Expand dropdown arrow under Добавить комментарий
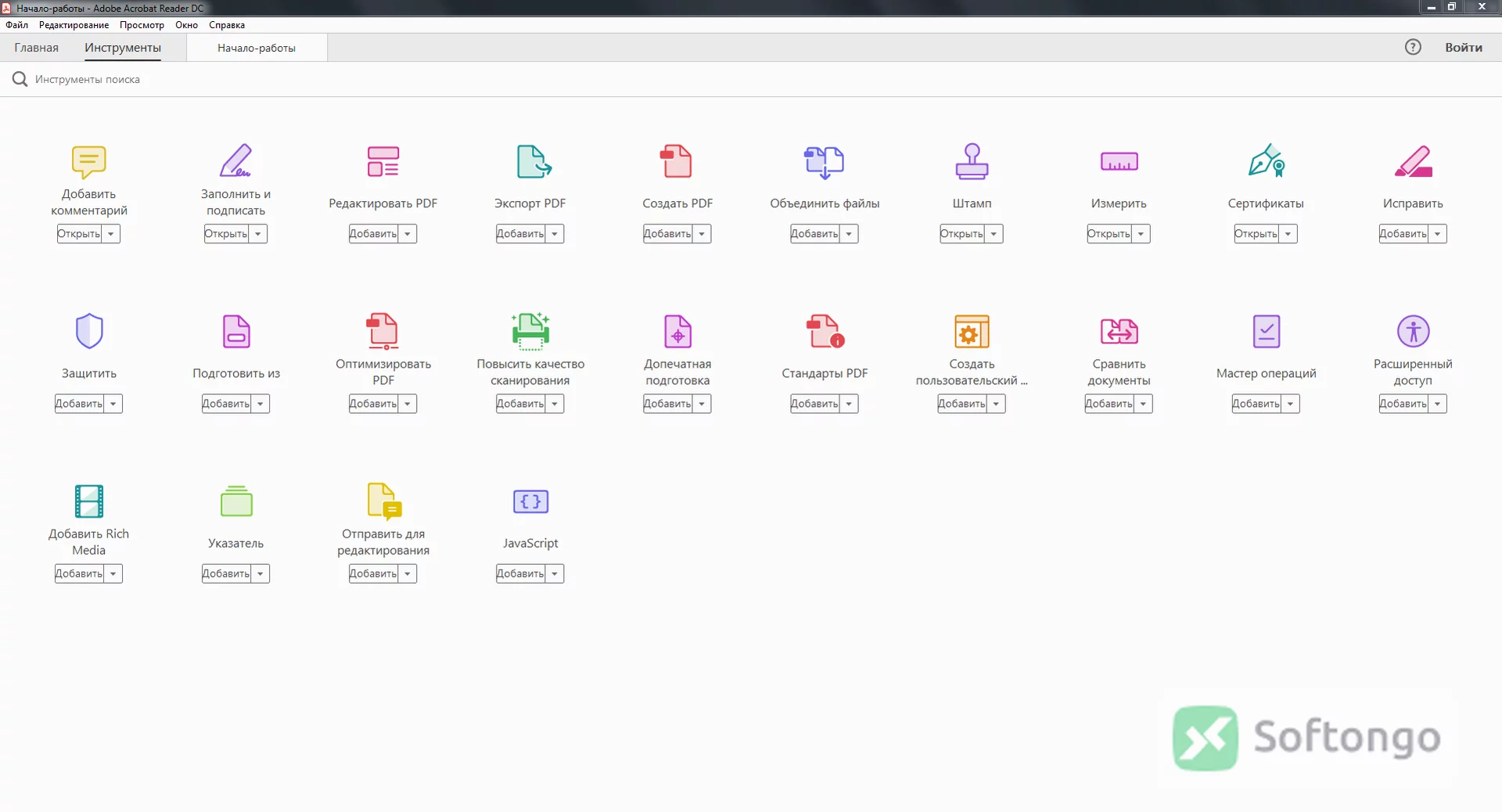The width and height of the screenshot is (1502, 812). (111, 234)
